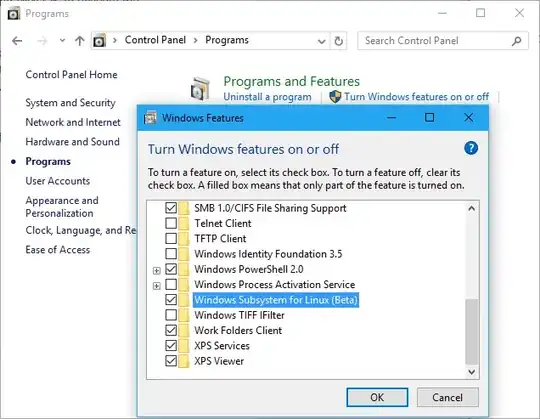This screenshot has height=419, width=540.
Task: Go up one level with the up arrow
Action: tap(80, 41)
